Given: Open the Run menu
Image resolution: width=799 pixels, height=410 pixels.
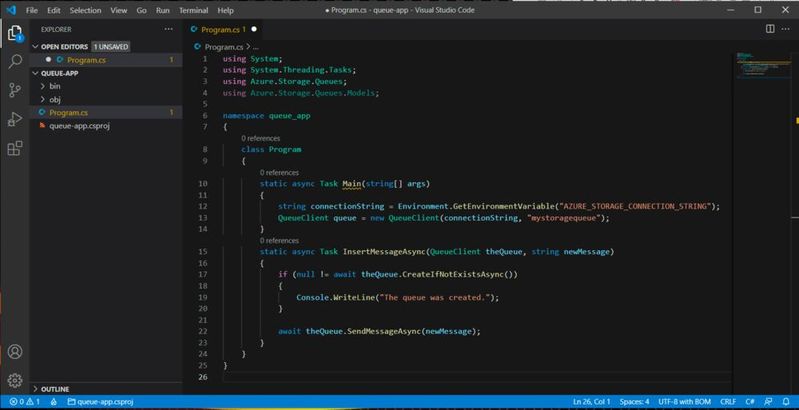Looking at the screenshot, I should click(163, 10).
